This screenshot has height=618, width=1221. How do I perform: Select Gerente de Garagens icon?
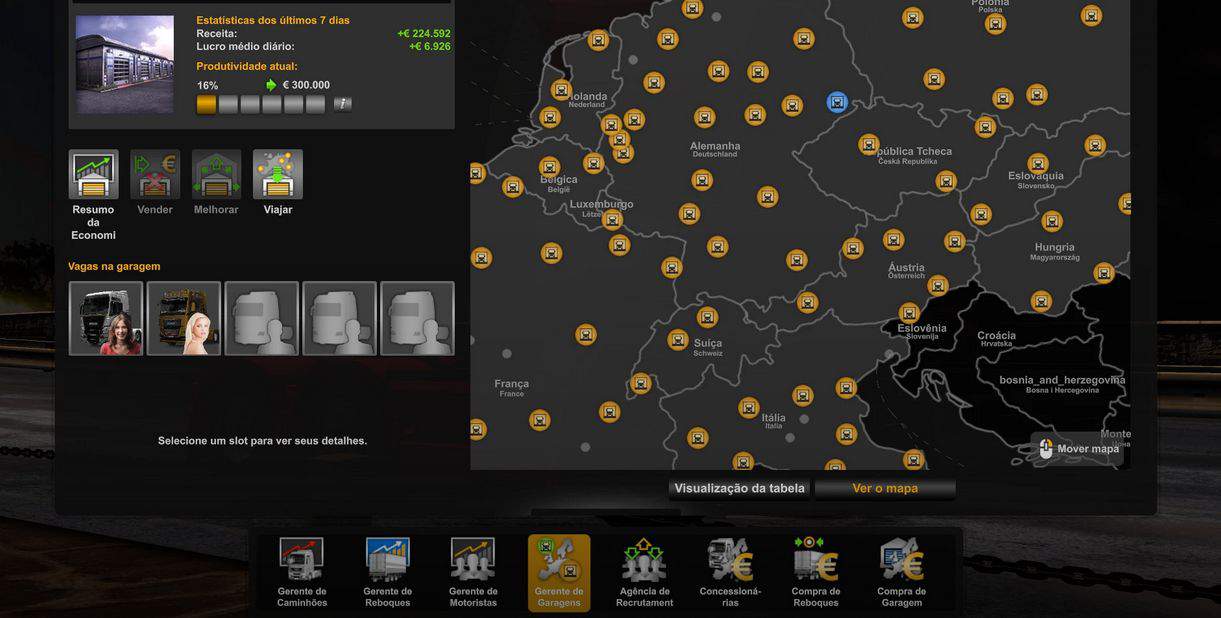(x=559, y=572)
